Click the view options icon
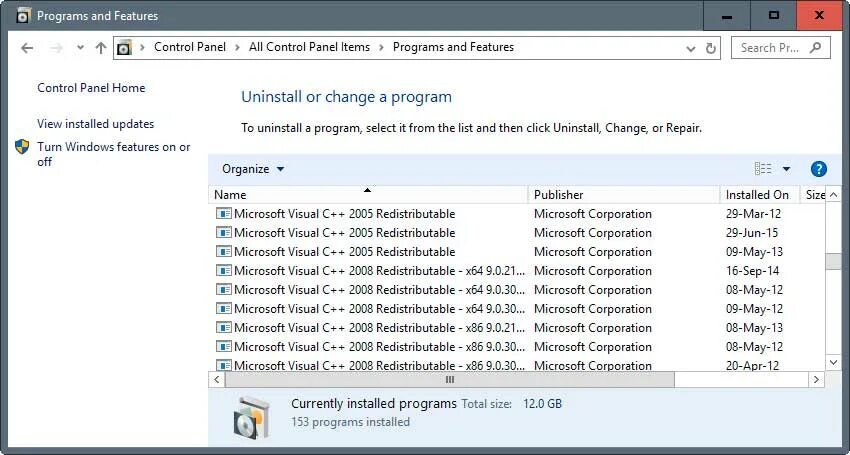Viewport: 850px width, 455px height. [x=763, y=169]
